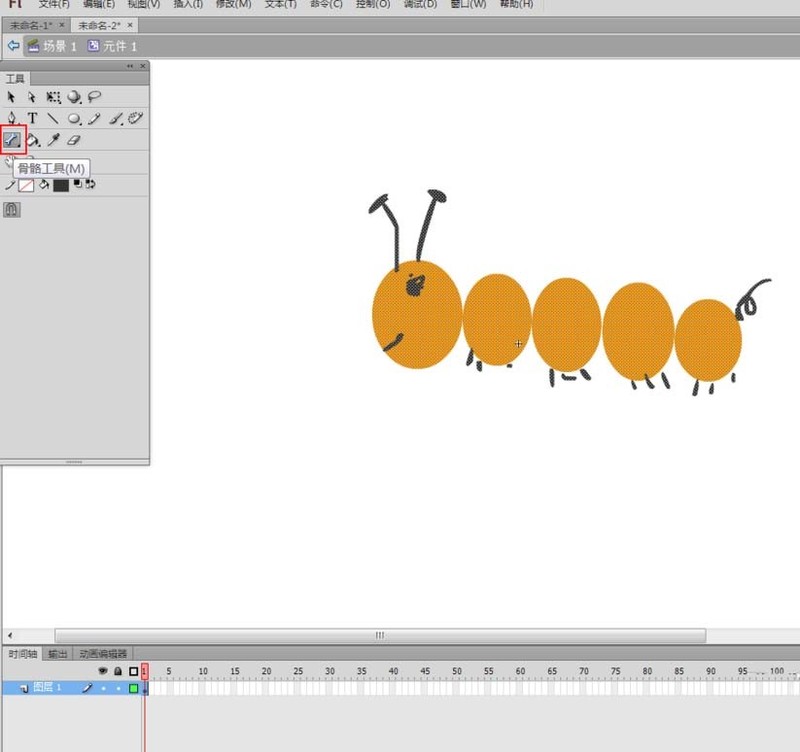The image size is (800, 752).
Task: Switch to the 输出 tab
Action: click(x=57, y=654)
